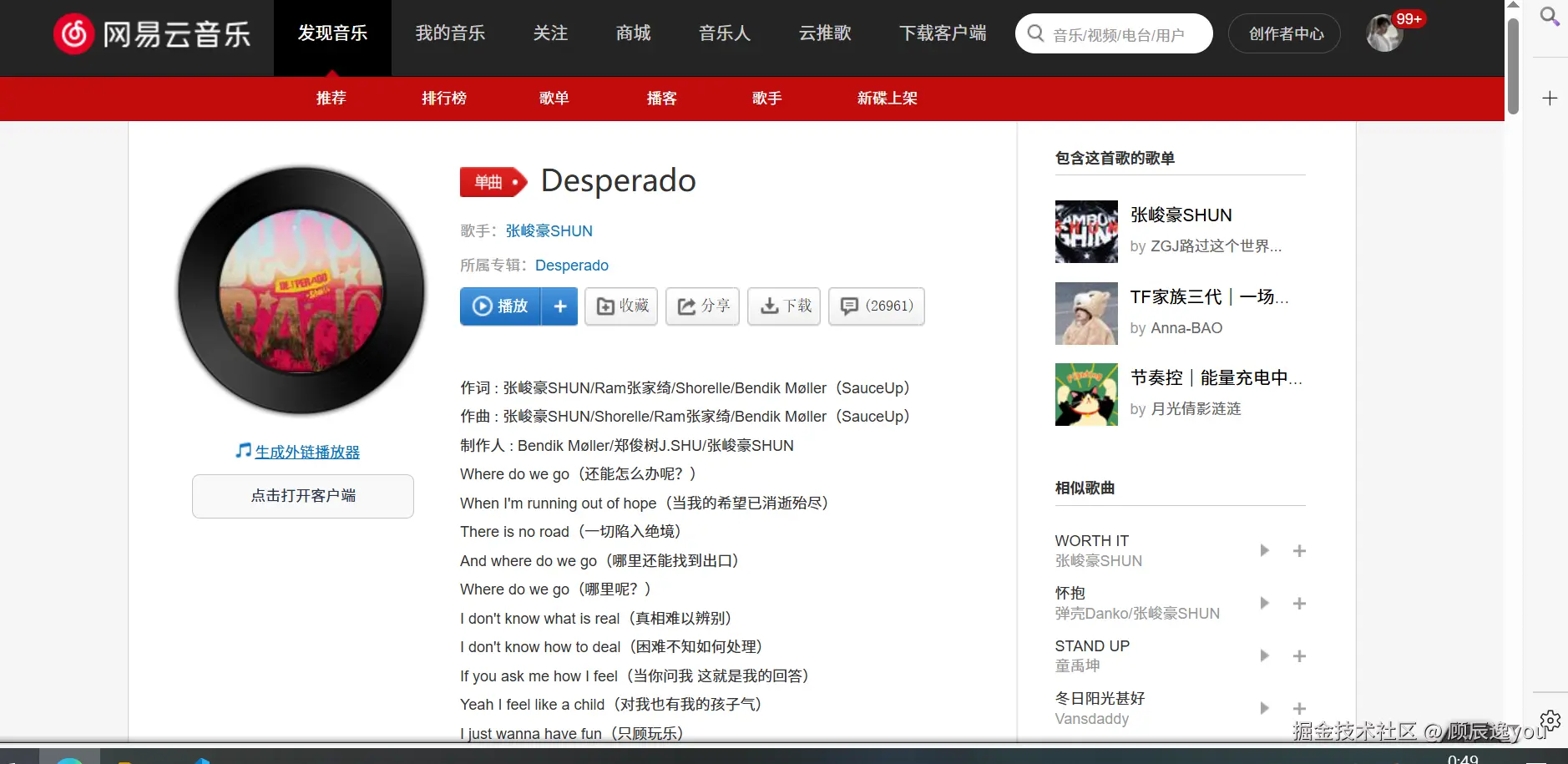Open artist 弹壳Danko/张峻豪SHUN under 怀抱
Image resolution: width=1568 pixels, height=764 pixels.
click(1137, 614)
